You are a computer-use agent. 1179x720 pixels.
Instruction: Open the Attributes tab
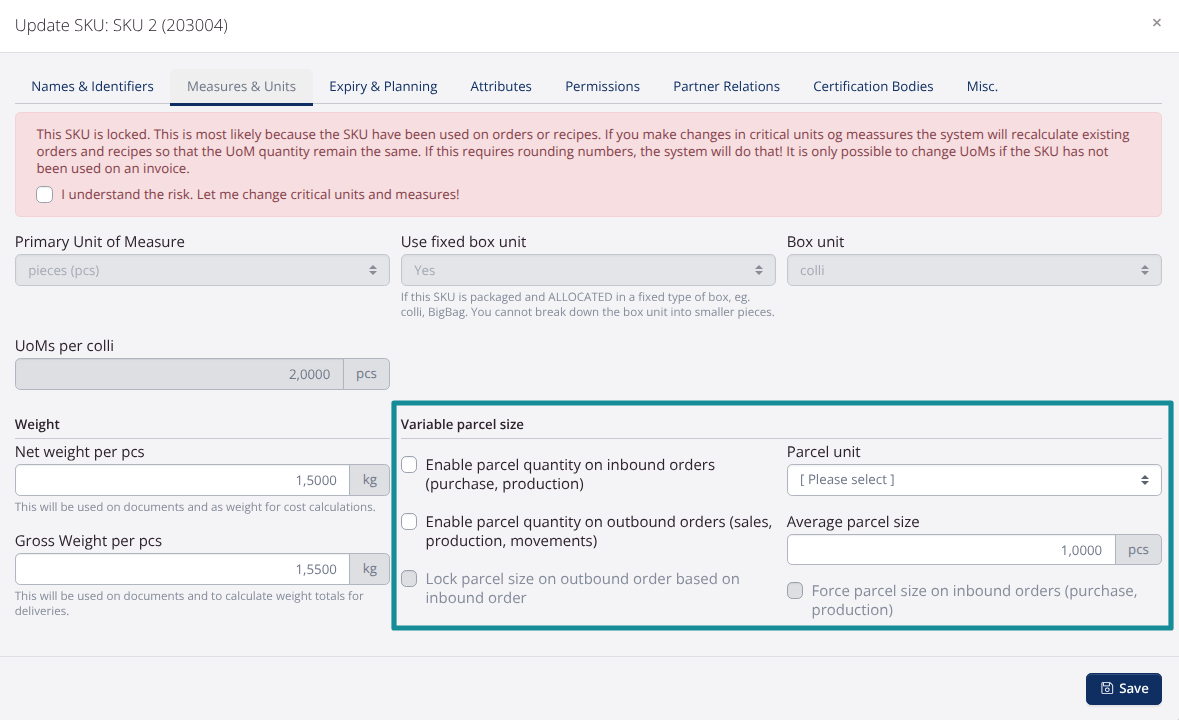[x=501, y=86]
